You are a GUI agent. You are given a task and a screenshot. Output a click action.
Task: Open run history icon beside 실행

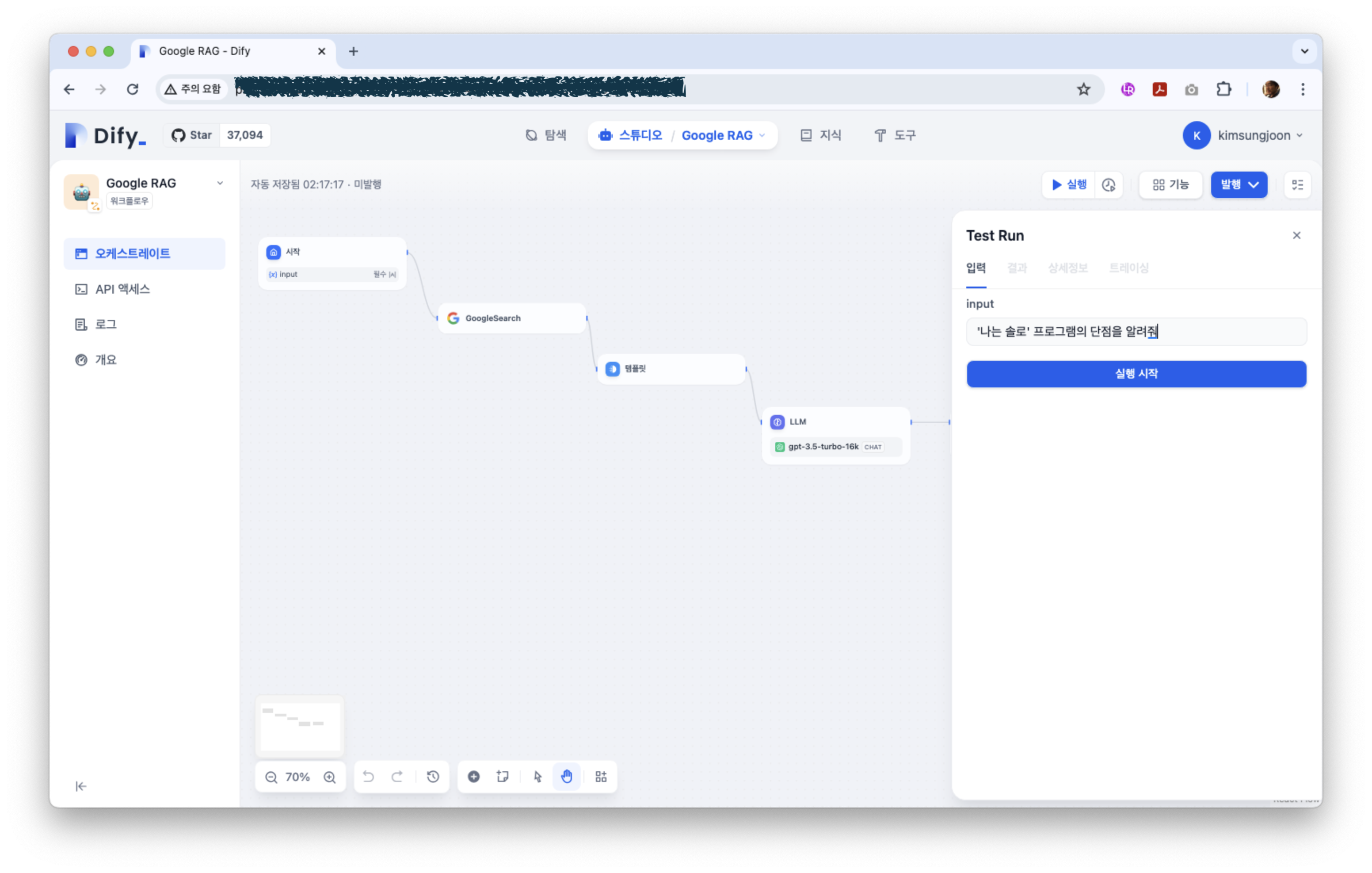pos(1108,185)
